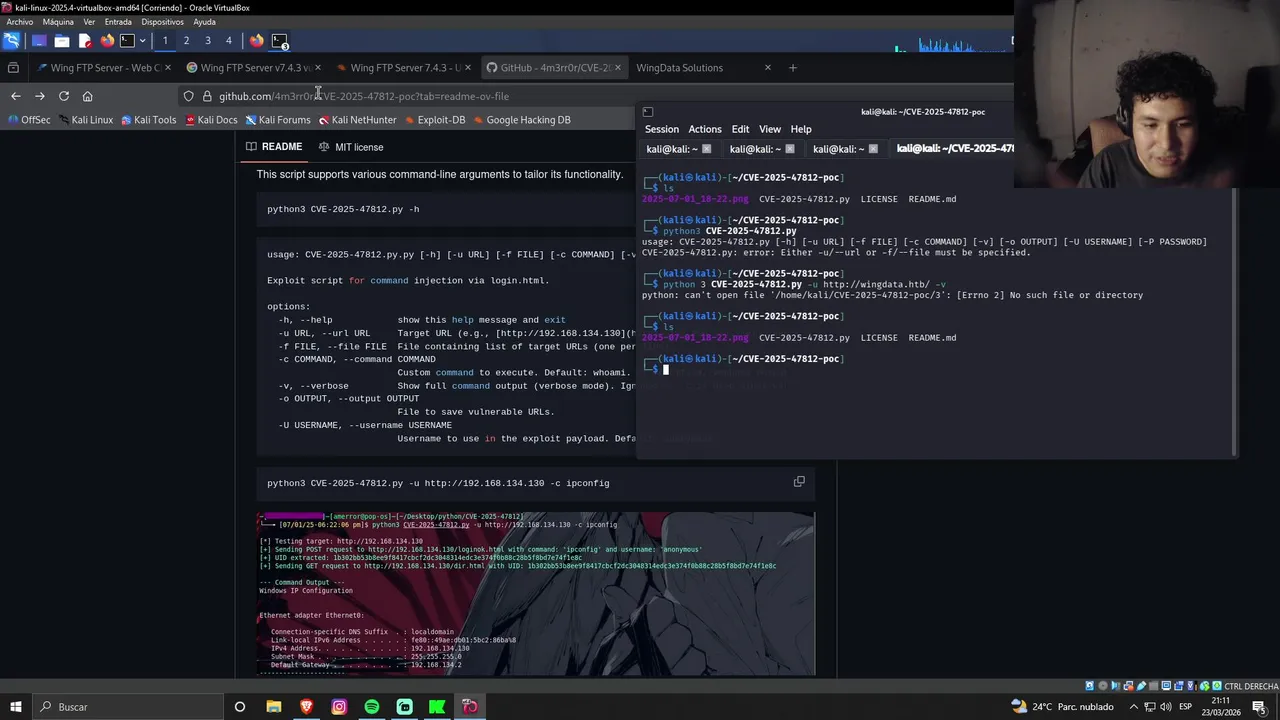This screenshot has height=720, width=1280.
Task: Open the terminal View menu
Action: click(769, 129)
